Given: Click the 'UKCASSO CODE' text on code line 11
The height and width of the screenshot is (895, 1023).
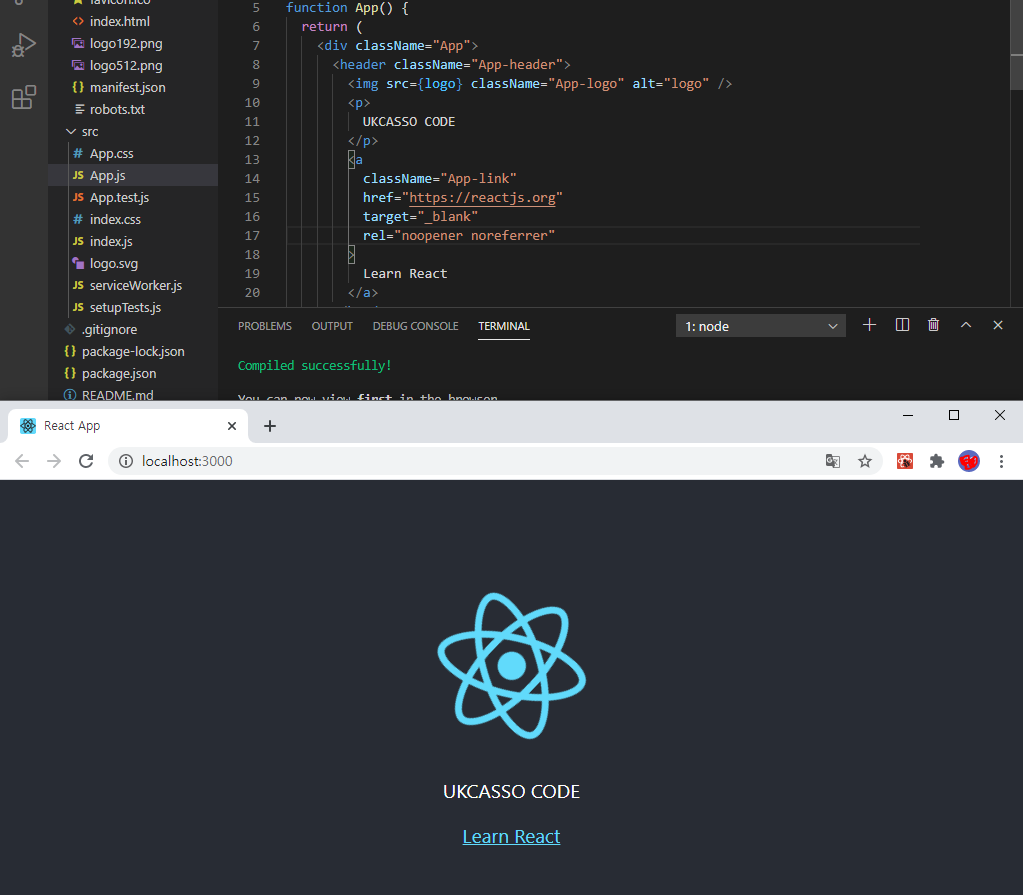Looking at the screenshot, I should (409, 122).
